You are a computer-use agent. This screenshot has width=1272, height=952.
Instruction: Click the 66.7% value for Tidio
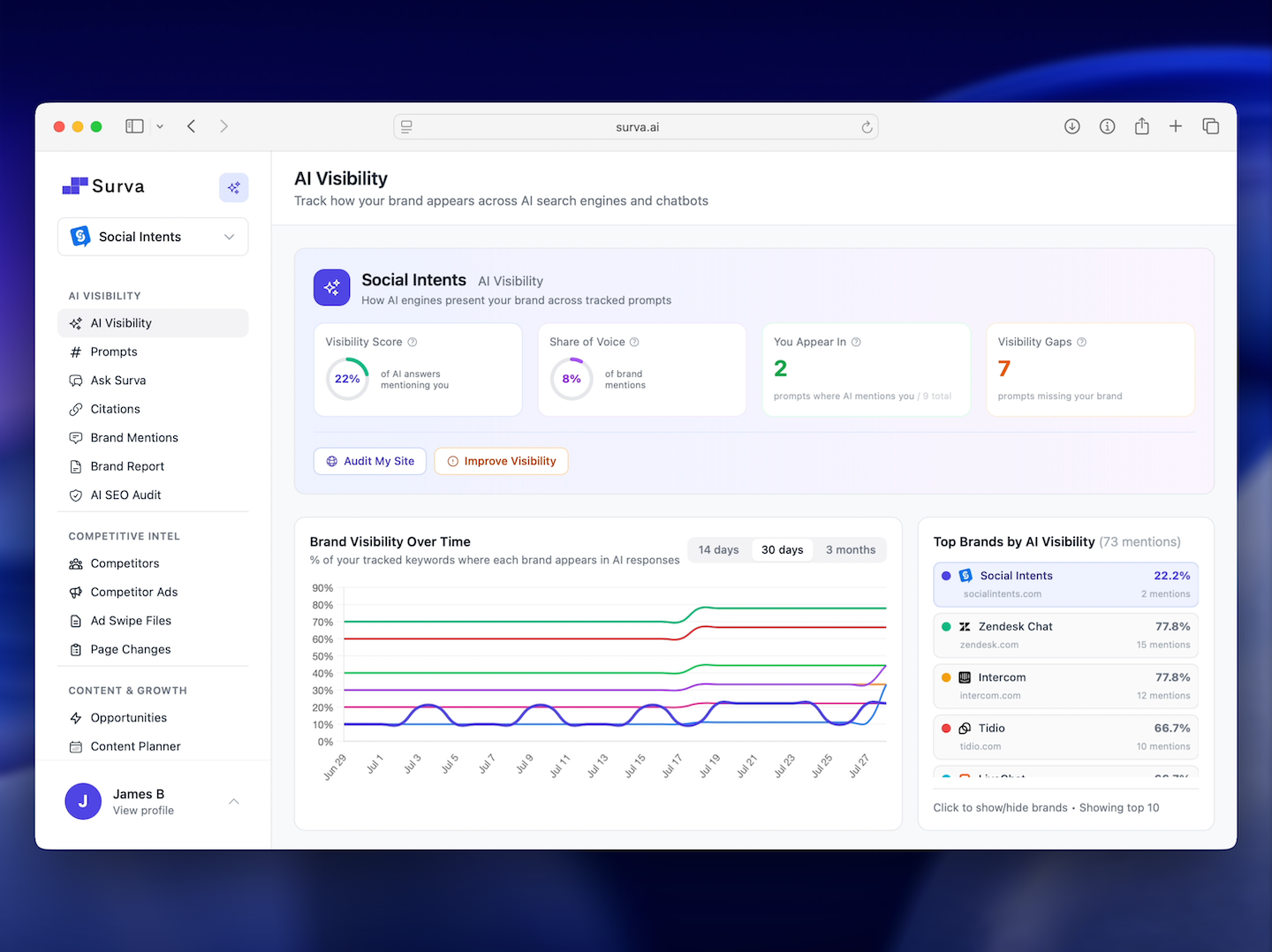1172,729
